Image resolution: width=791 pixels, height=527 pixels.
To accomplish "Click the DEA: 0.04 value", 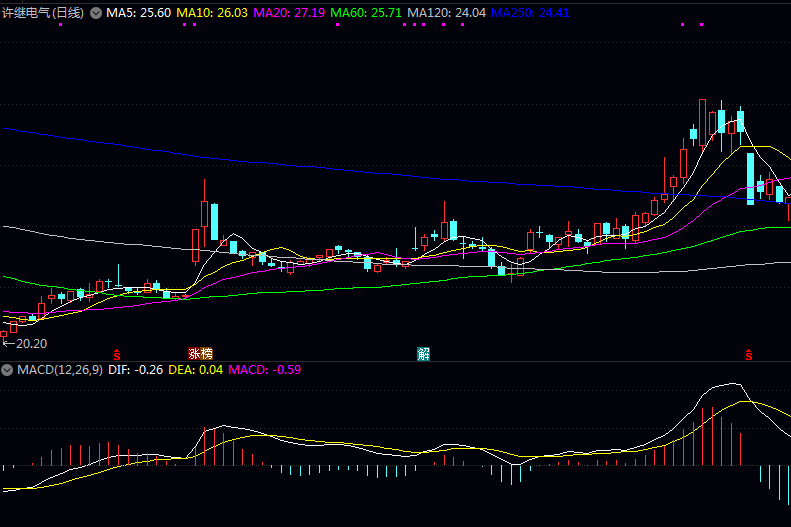I will (x=196, y=370).
